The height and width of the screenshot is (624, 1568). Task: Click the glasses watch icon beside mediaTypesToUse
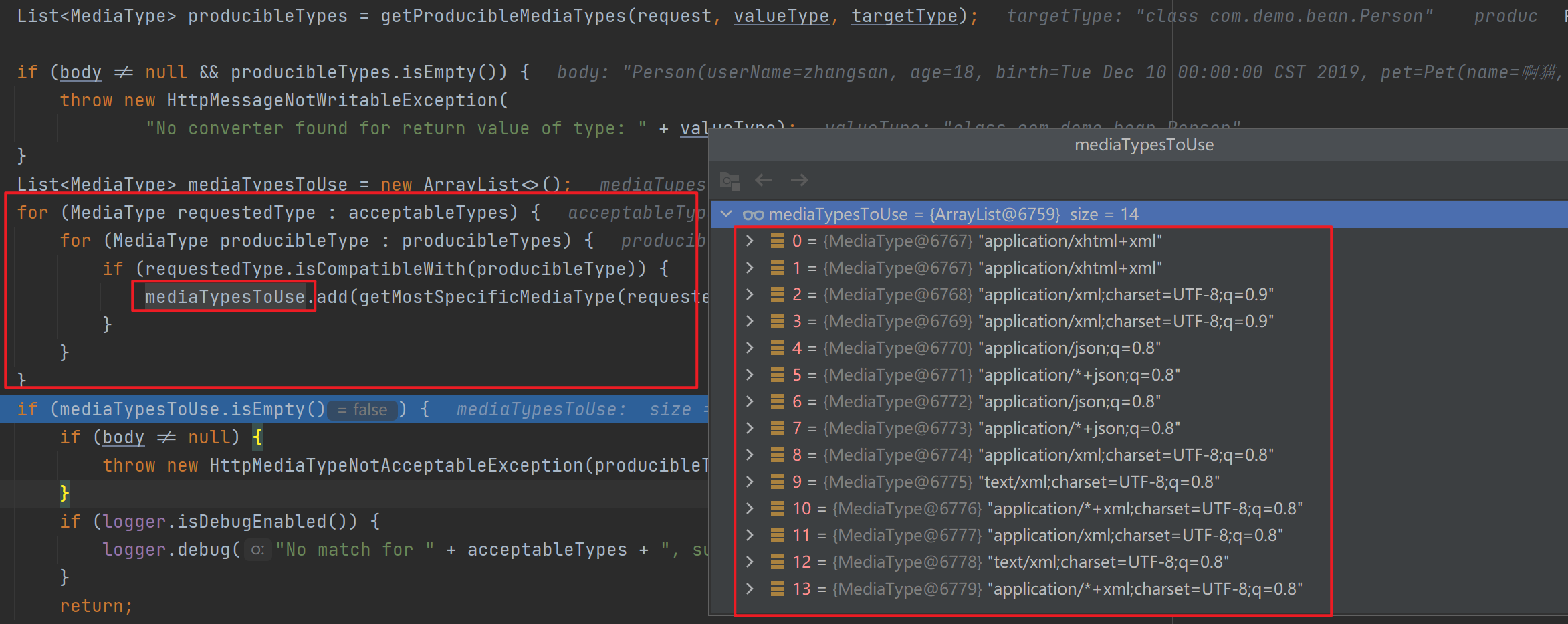click(753, 215)
